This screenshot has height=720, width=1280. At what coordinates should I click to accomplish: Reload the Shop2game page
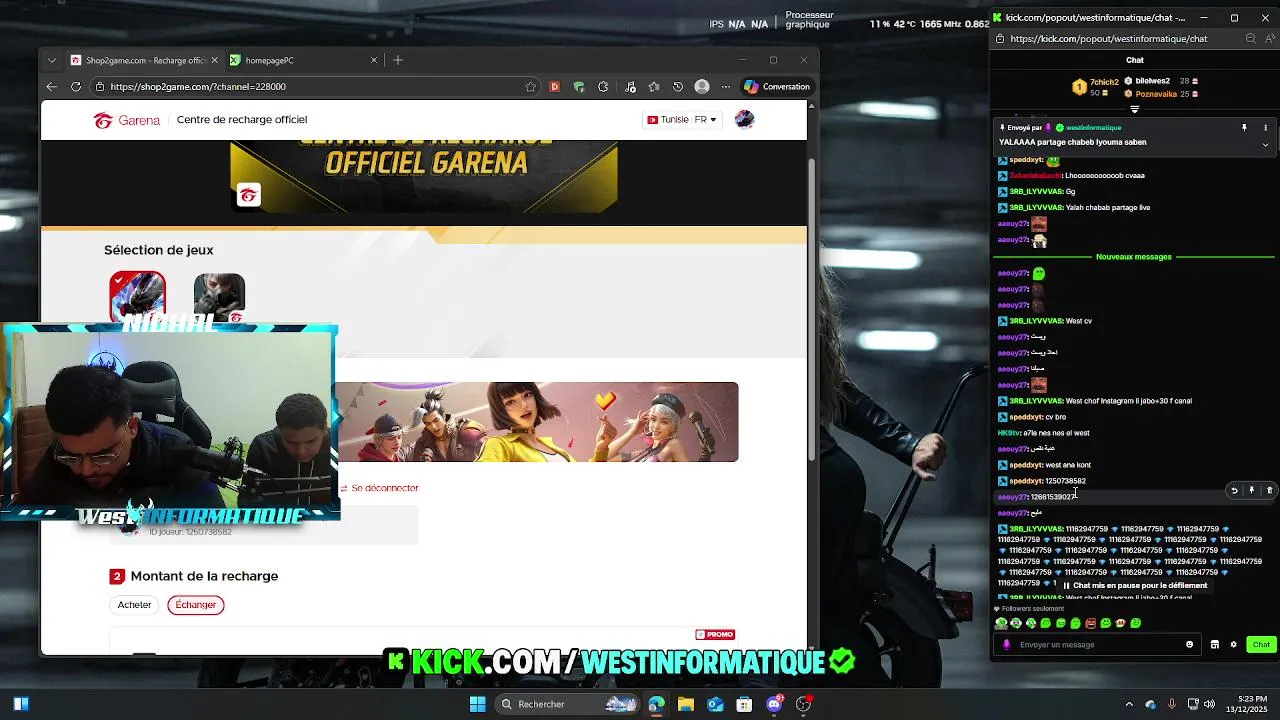click(x=76, y=87)
